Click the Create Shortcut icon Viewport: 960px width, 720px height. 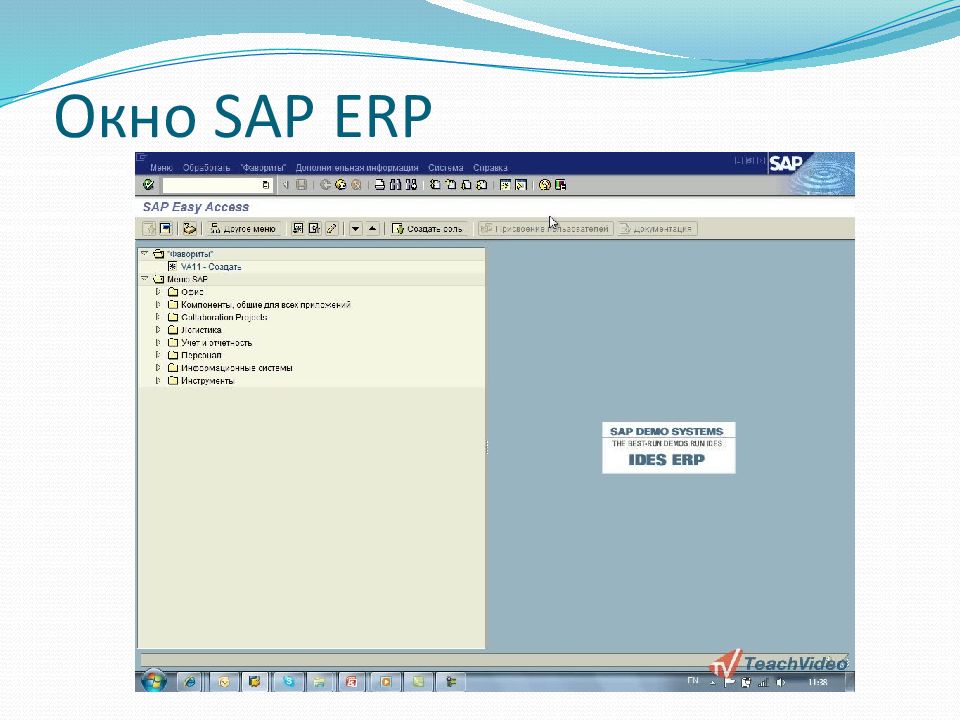(521, 184)
